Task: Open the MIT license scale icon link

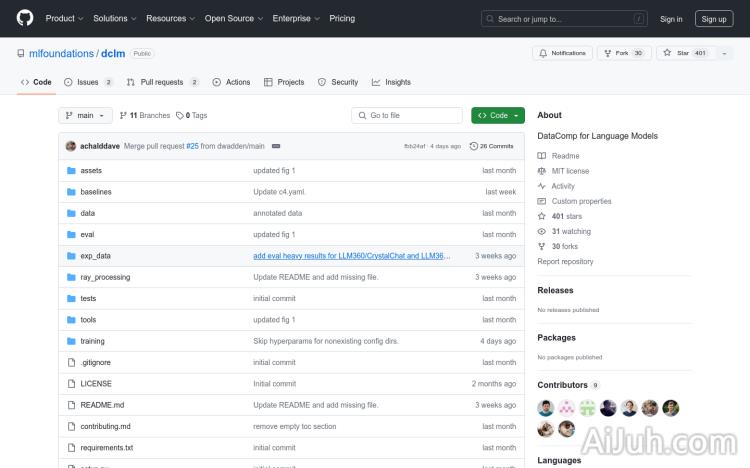Action: point(542,171)
